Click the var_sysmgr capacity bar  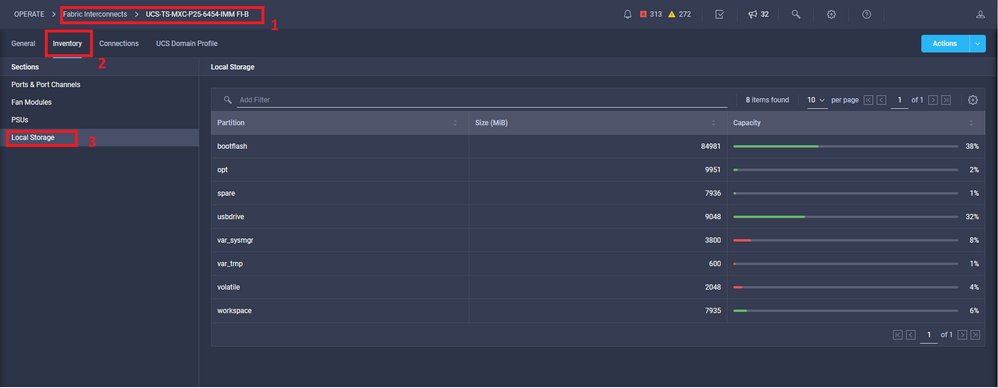(845, 240)
